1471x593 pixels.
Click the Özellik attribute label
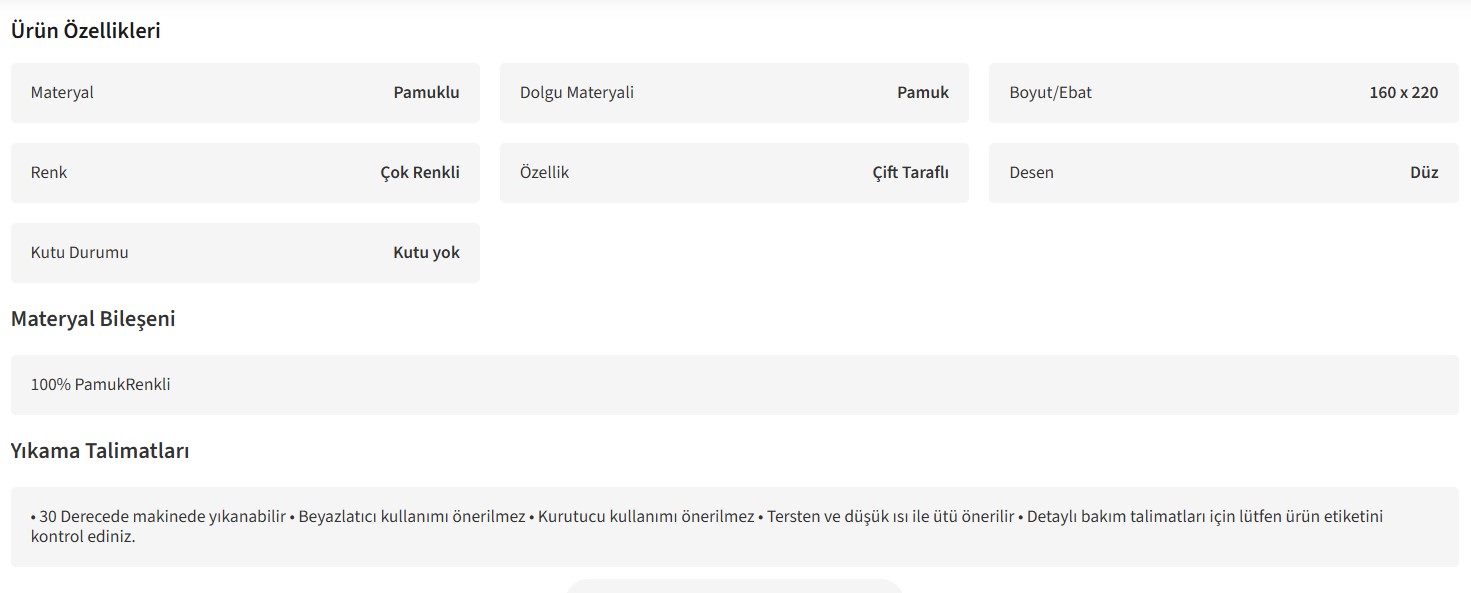tap(544, 173)
